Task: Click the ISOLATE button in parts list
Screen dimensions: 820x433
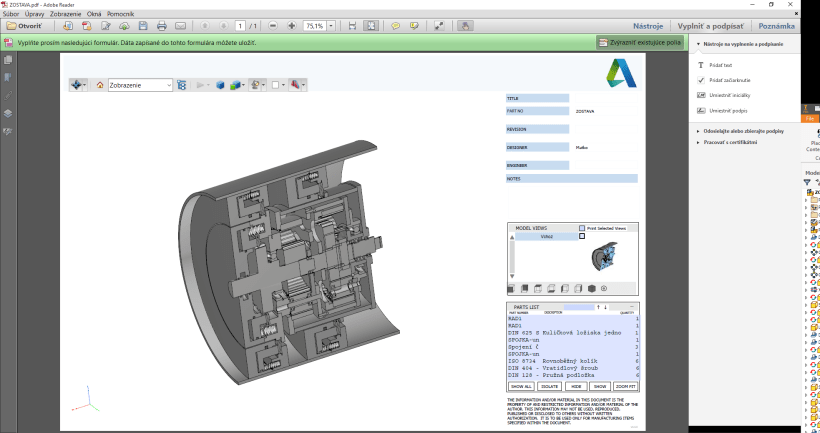Action: point(547,385)
